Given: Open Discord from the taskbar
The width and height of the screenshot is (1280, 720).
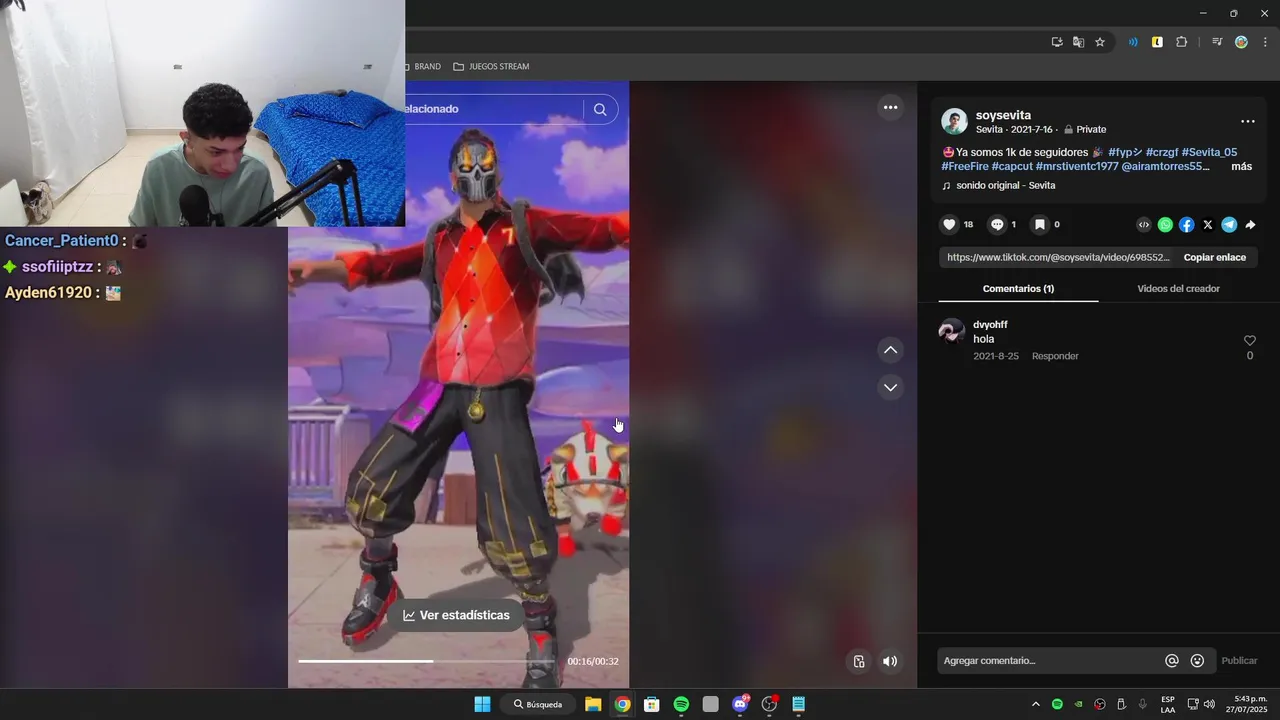Looking at the screenshot, I should 740,704.
